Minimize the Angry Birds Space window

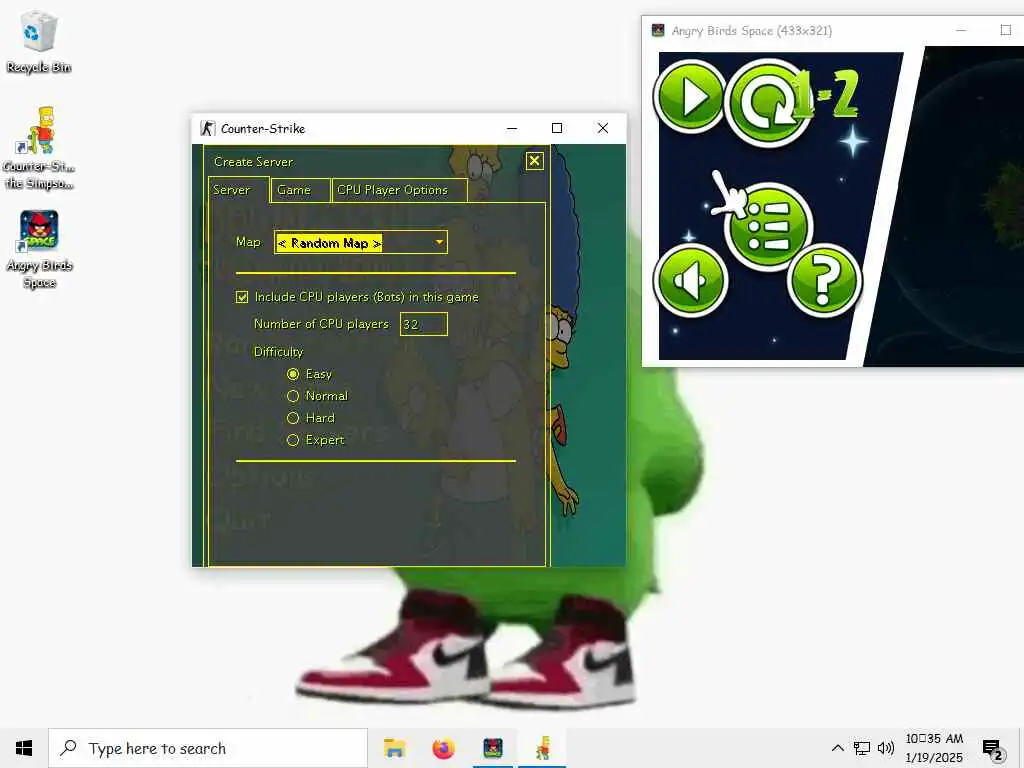click(x=961, y=30)
